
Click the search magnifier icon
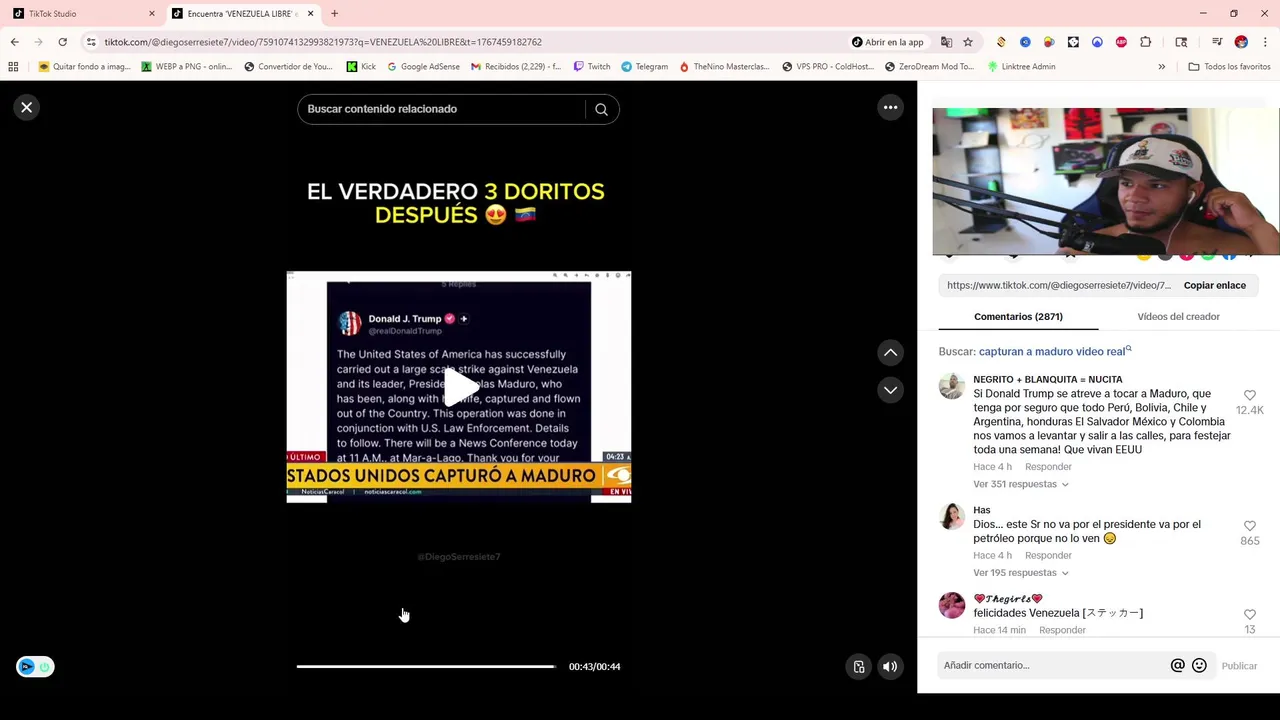(601, 109)
